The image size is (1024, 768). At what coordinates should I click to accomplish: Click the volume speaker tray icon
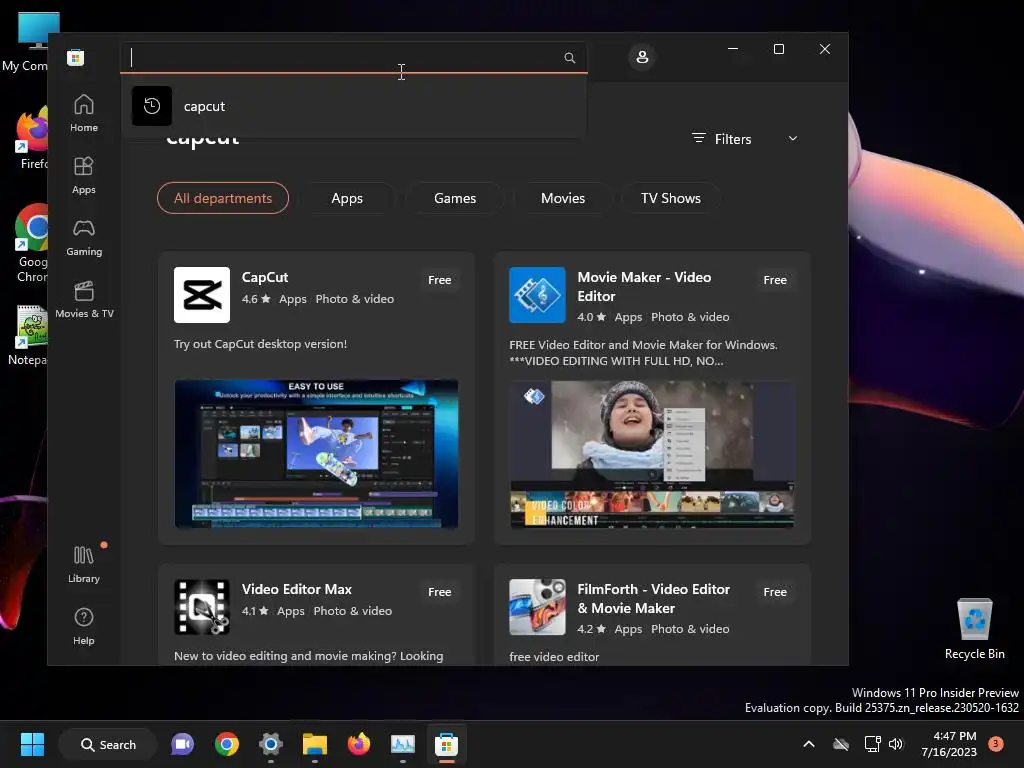coord(896,744)
